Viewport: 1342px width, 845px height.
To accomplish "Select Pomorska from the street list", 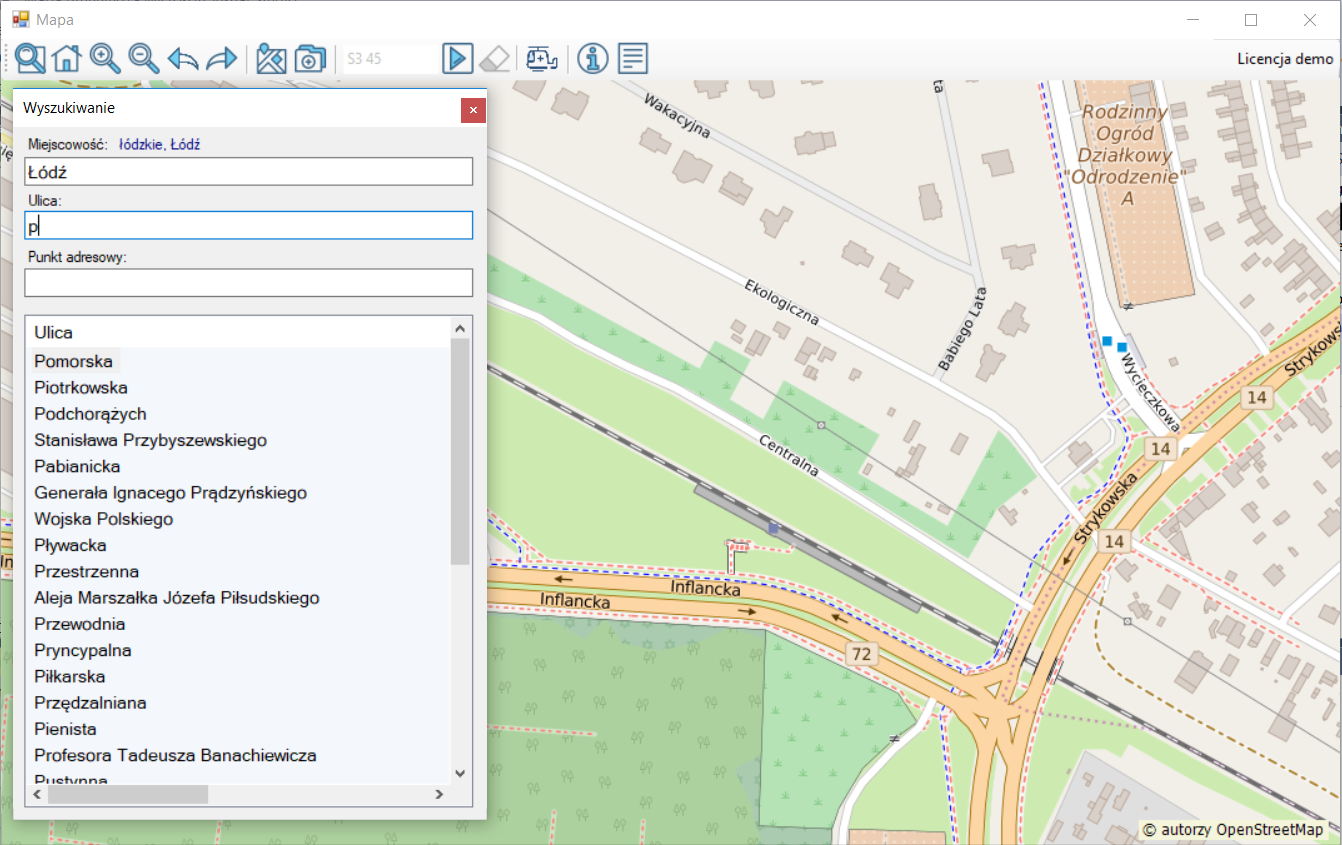I will (x=73, y=361).
